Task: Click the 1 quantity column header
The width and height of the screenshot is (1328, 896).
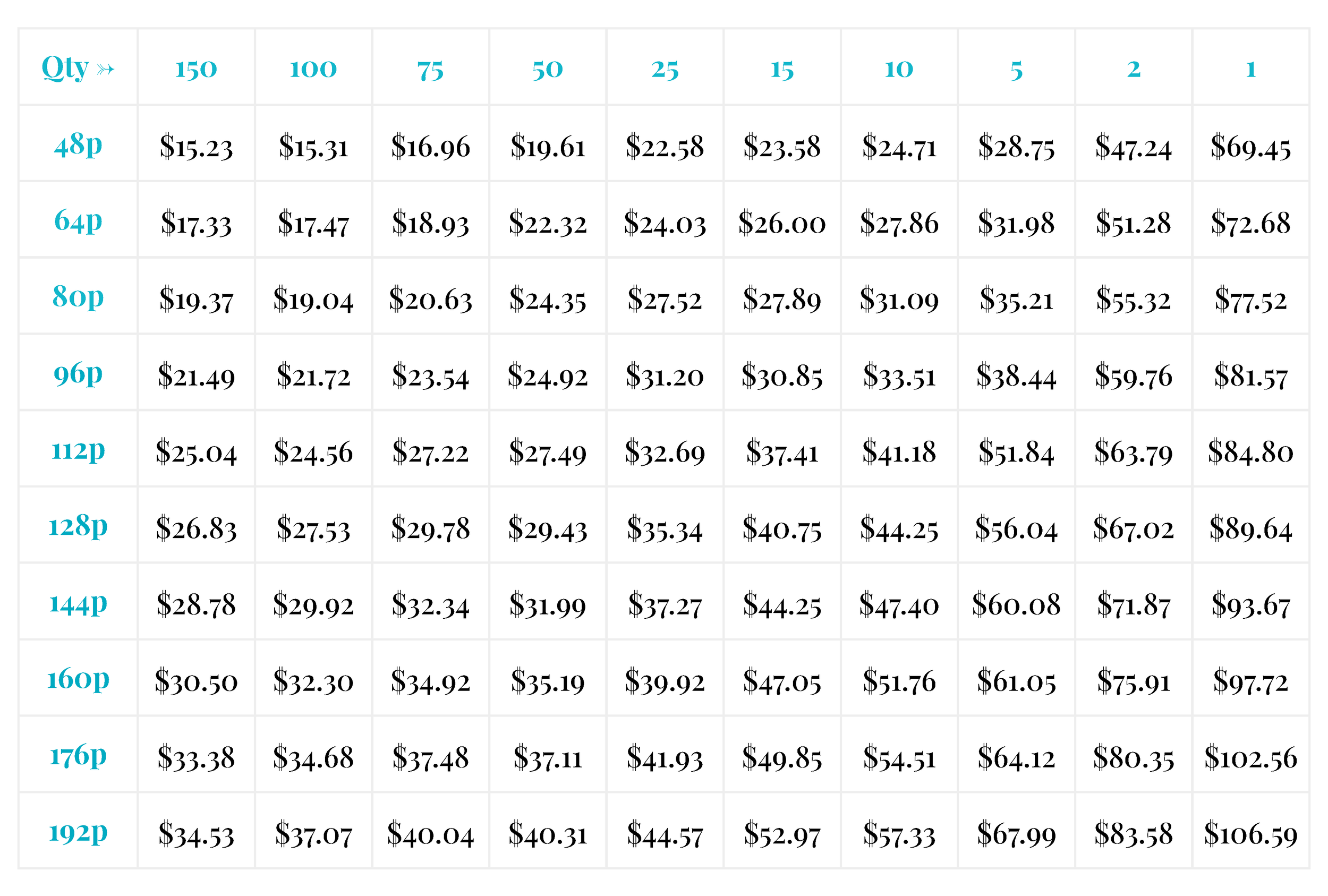Action: pyautogui.click(x=1250, y=67)
